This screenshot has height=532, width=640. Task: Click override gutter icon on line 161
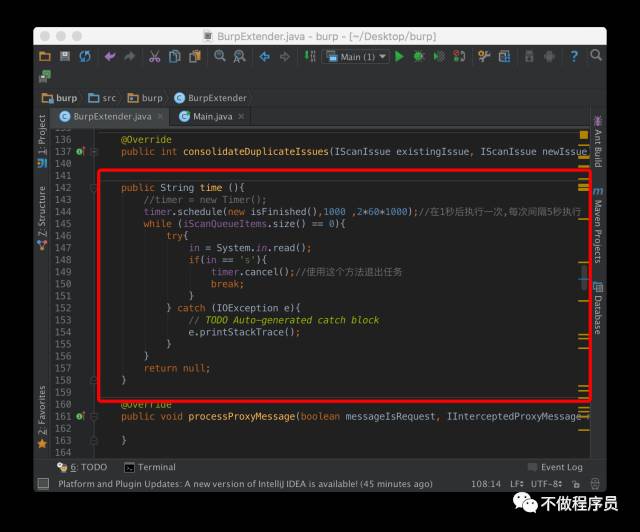pyautogui.click(x=80, y=416)
